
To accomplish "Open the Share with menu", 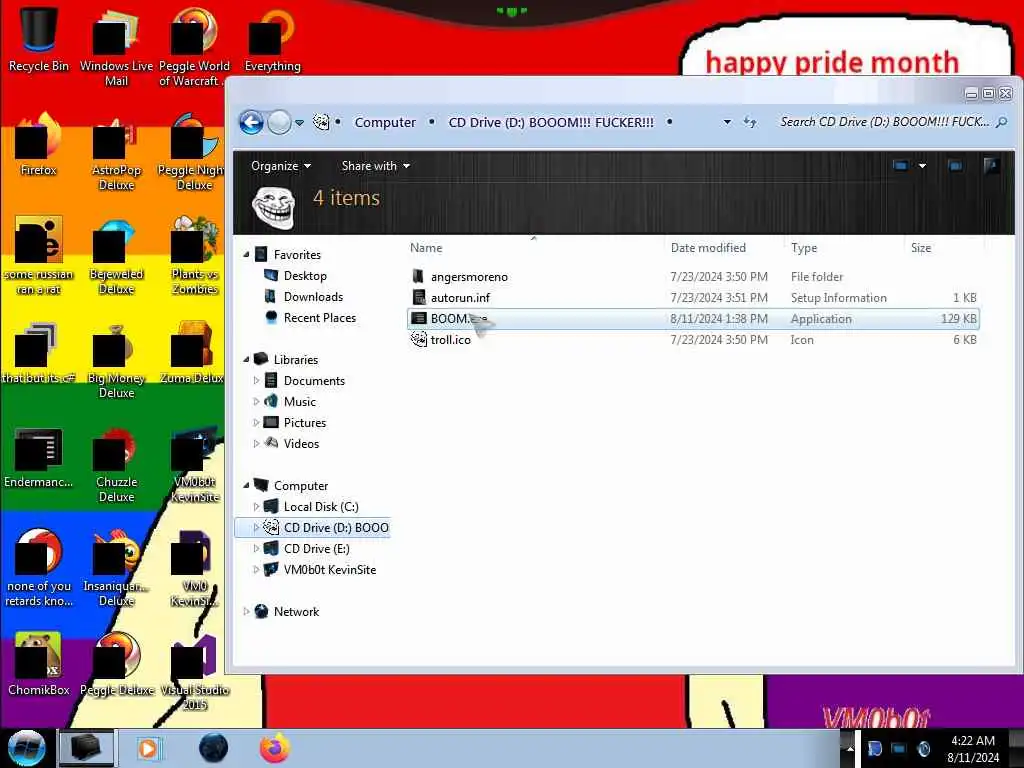I will click(x=376, y=166).
